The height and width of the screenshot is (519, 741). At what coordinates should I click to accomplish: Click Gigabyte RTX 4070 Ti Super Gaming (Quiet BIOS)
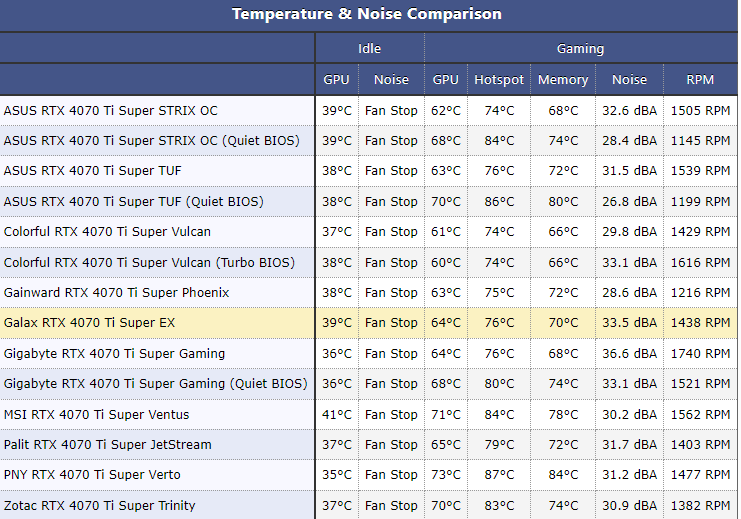pos(154,384)
